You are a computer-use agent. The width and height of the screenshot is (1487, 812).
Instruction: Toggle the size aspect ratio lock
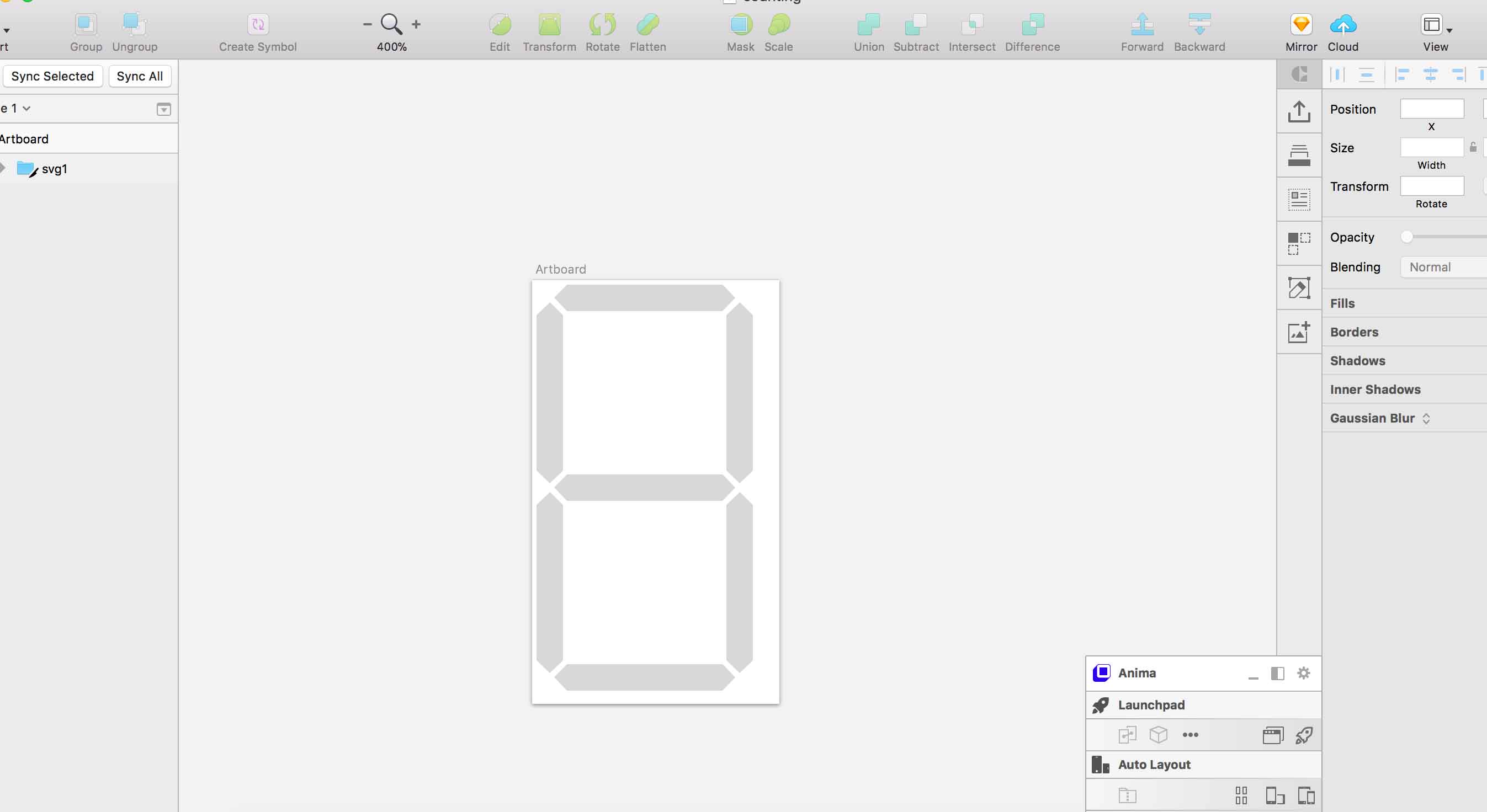point(1473,148)
